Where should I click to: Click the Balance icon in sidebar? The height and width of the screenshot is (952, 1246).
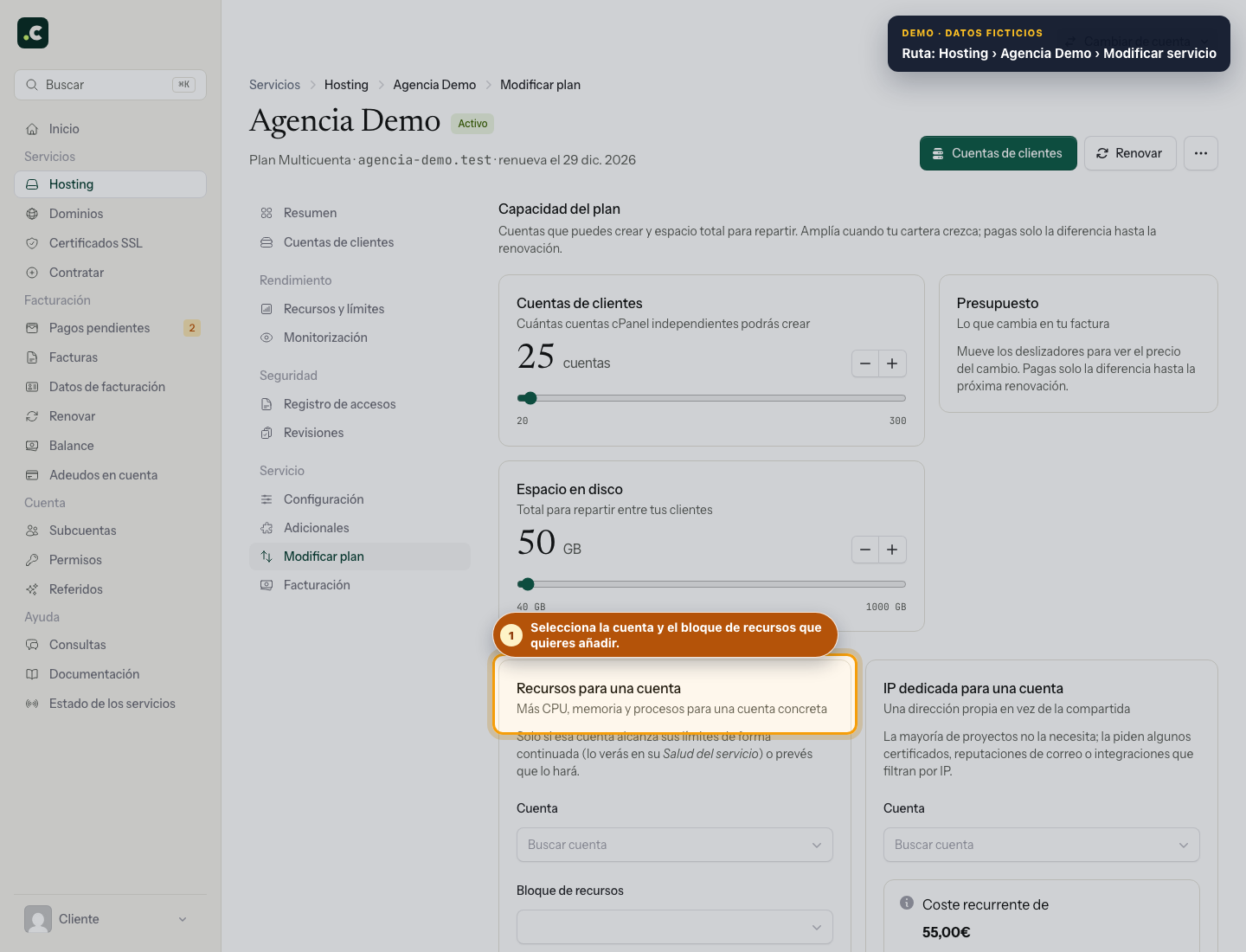click(32, 446)
